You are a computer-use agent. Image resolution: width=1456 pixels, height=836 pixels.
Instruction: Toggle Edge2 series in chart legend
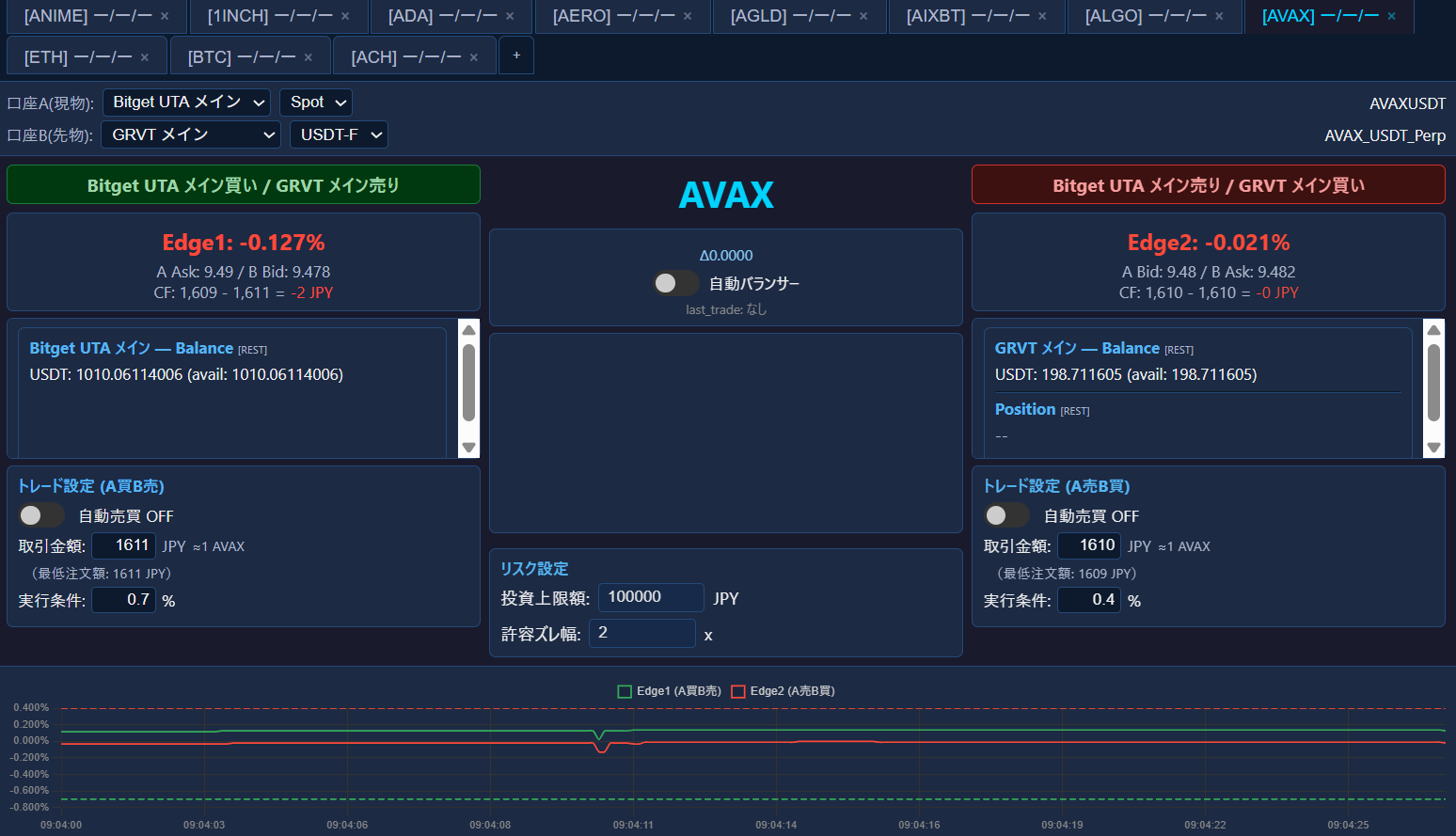(783, 691)
